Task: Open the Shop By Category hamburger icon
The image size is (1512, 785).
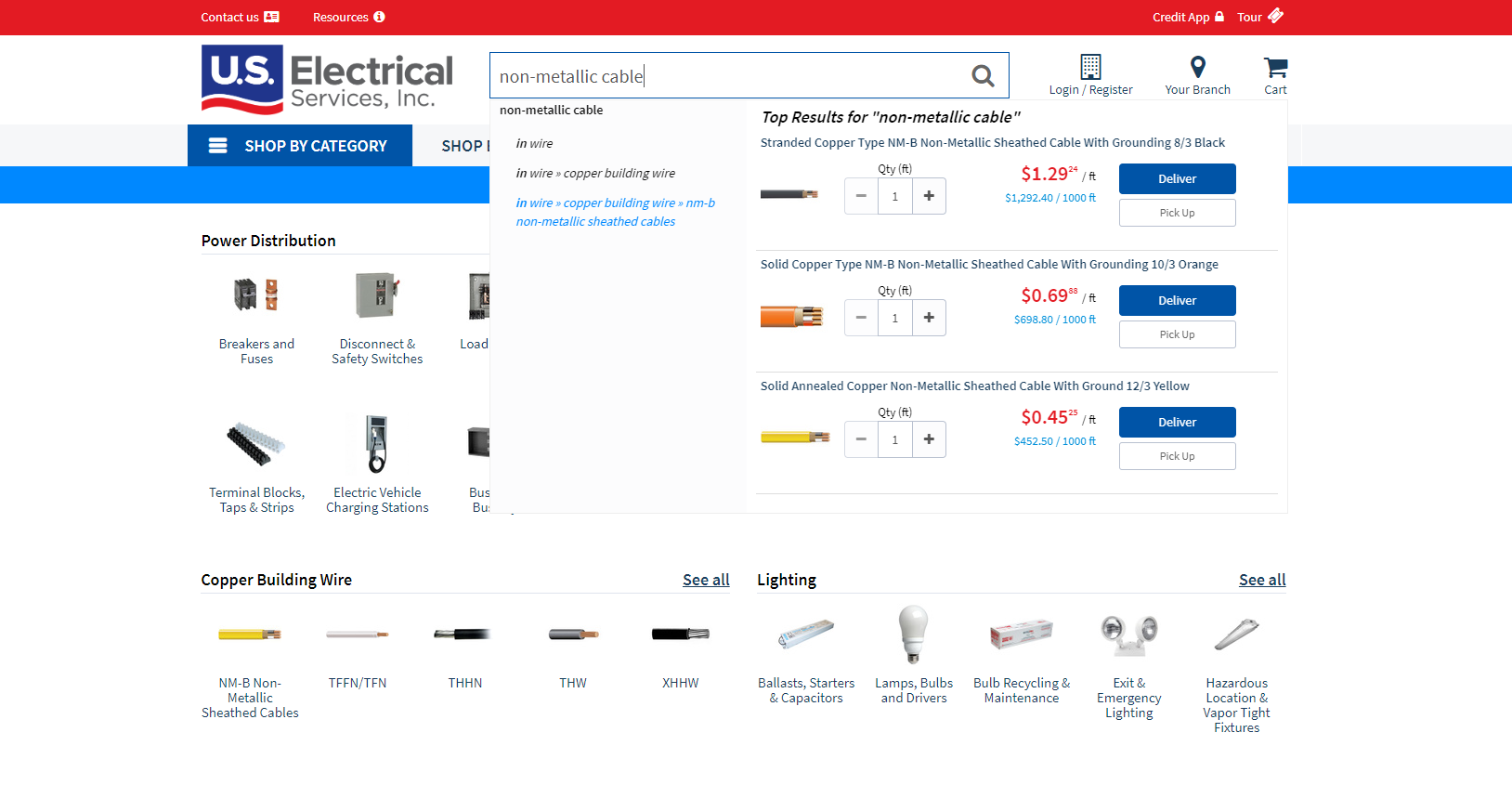Action: [218, 146]
